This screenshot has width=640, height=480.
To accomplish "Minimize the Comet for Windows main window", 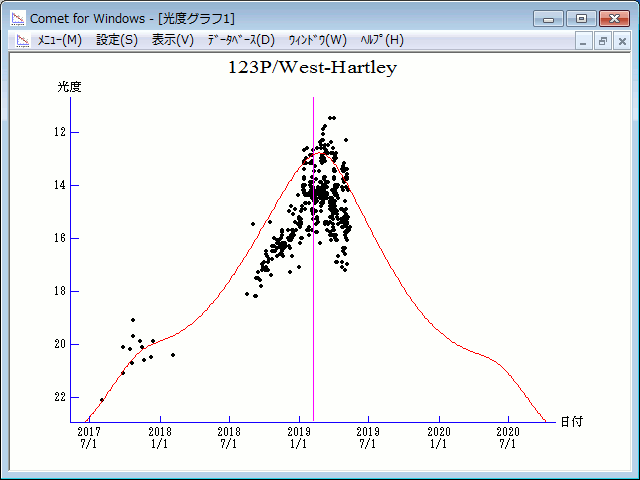I will tap(548, 18).
